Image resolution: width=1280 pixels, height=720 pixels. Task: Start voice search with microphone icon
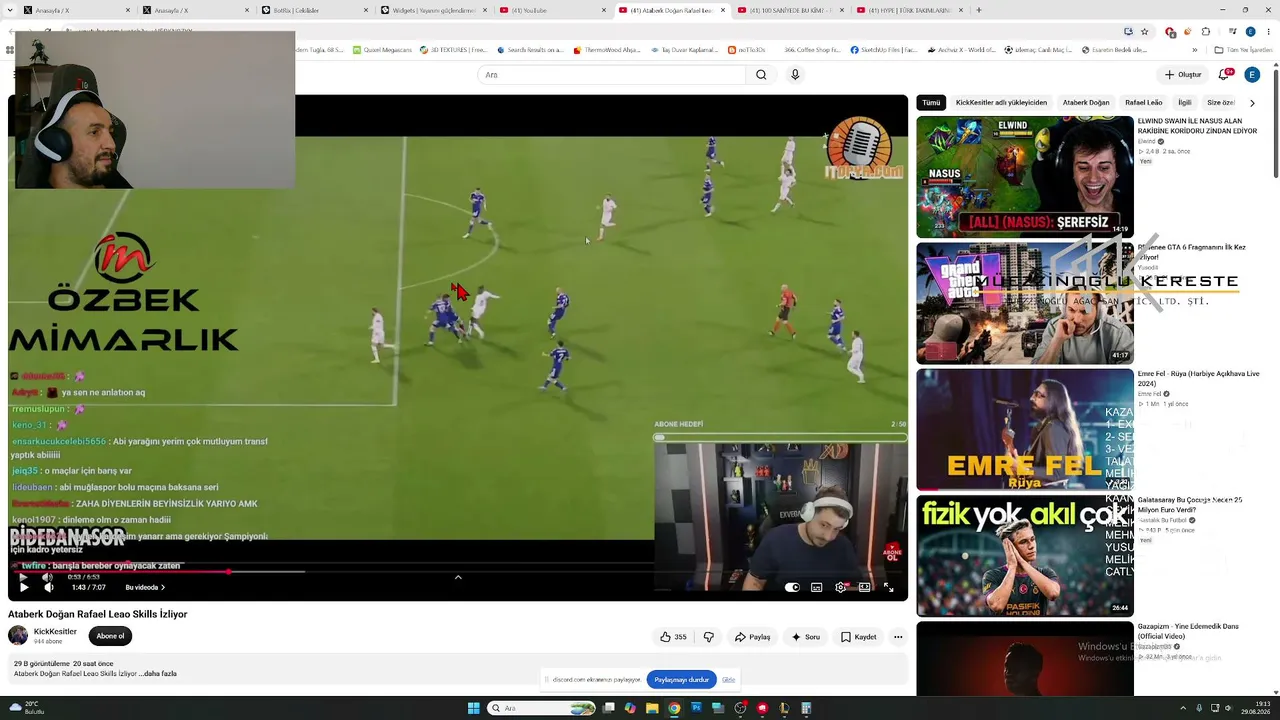pyautogui.click(x=795, y=75)
